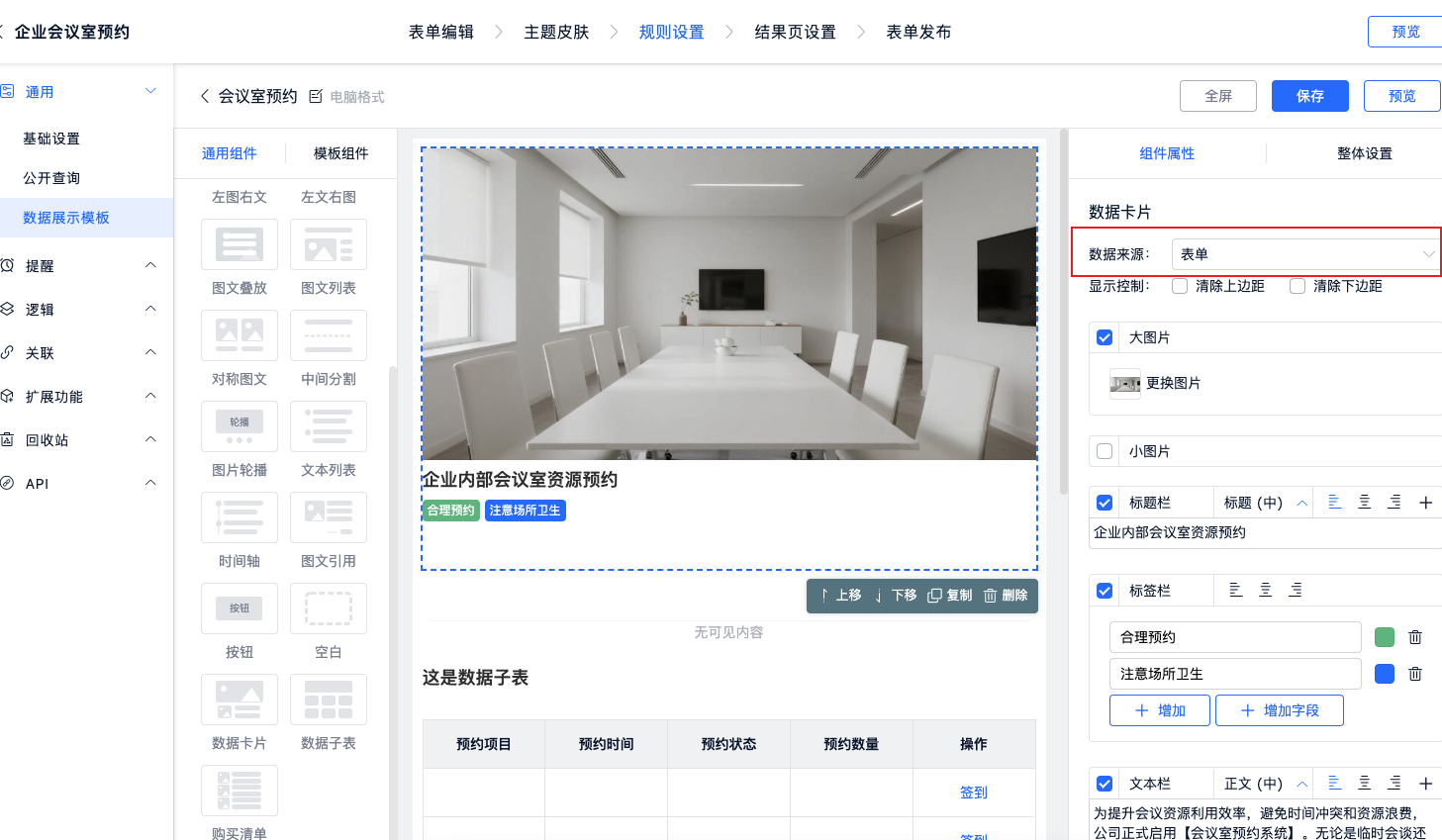
Task: Click the blue 保存 button
Action: 1309,96
